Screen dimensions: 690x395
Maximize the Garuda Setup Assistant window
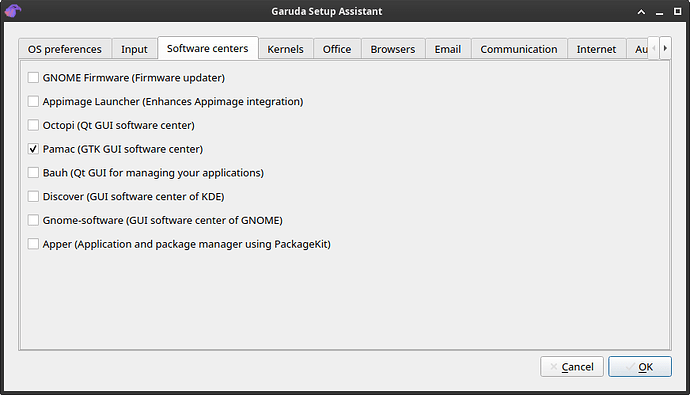click(x=677, y=11)
